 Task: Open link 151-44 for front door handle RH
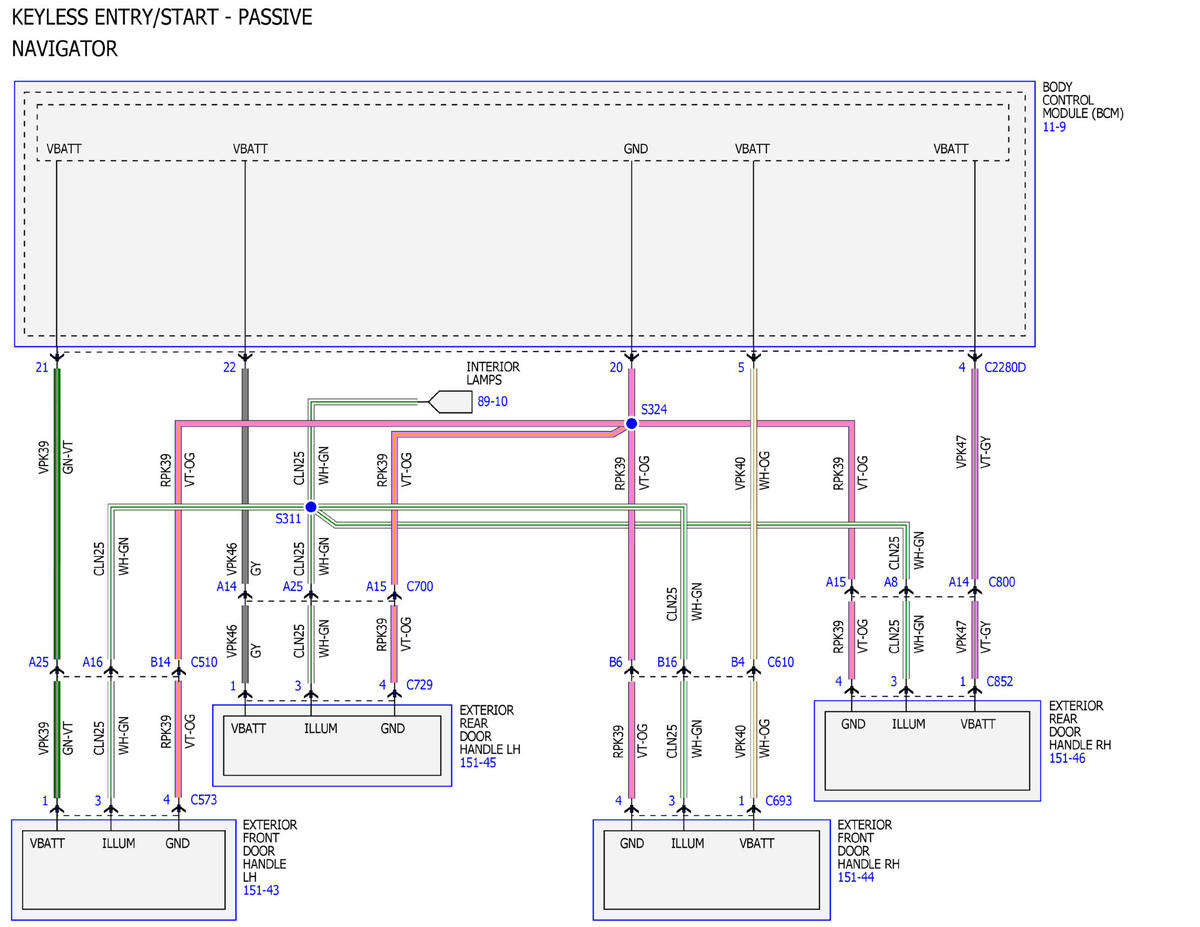[x=855, y=877]
